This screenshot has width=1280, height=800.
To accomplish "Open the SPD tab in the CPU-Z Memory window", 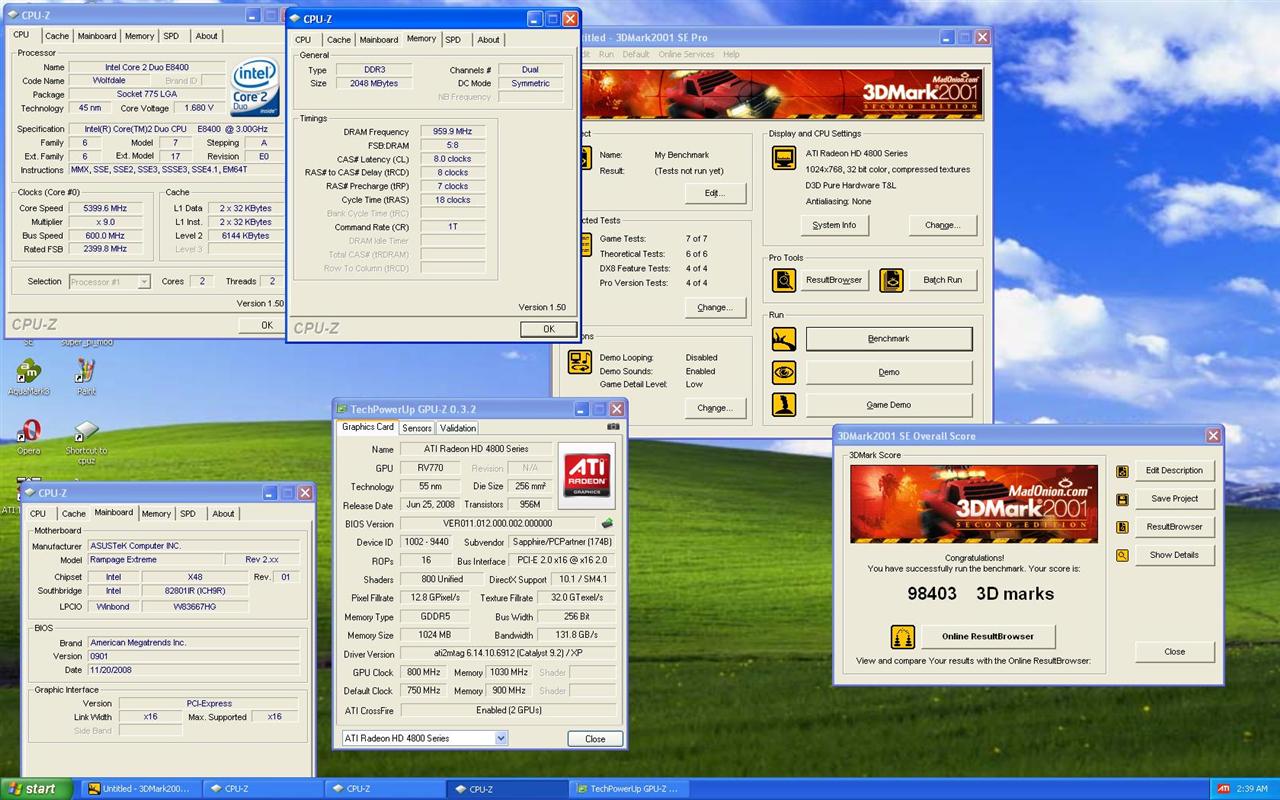I will click(454, 40).
